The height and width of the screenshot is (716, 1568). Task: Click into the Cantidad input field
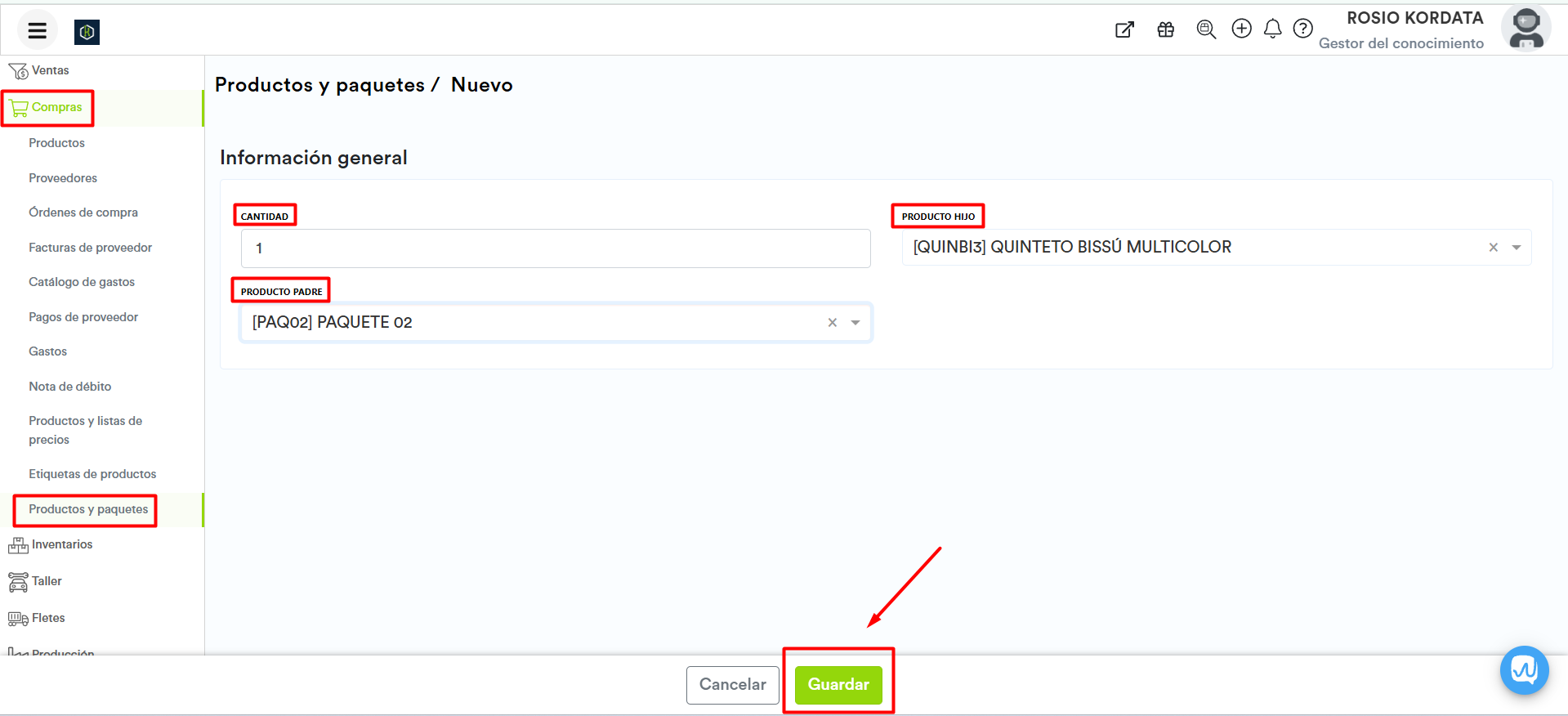coord(556,248)
